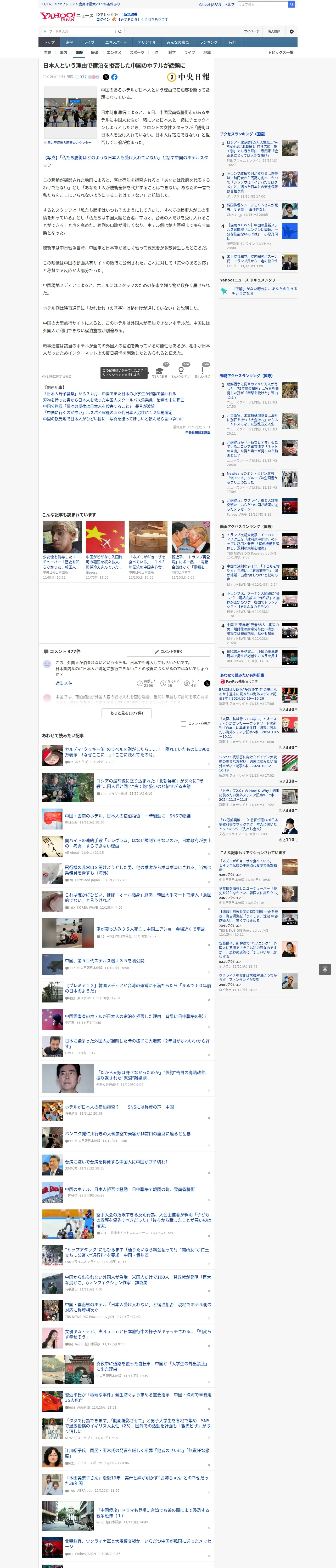This screenshot has width=336, height=1568.
Task: Click the first commenter's avatar icon
Action: click(x=47, y=664)
